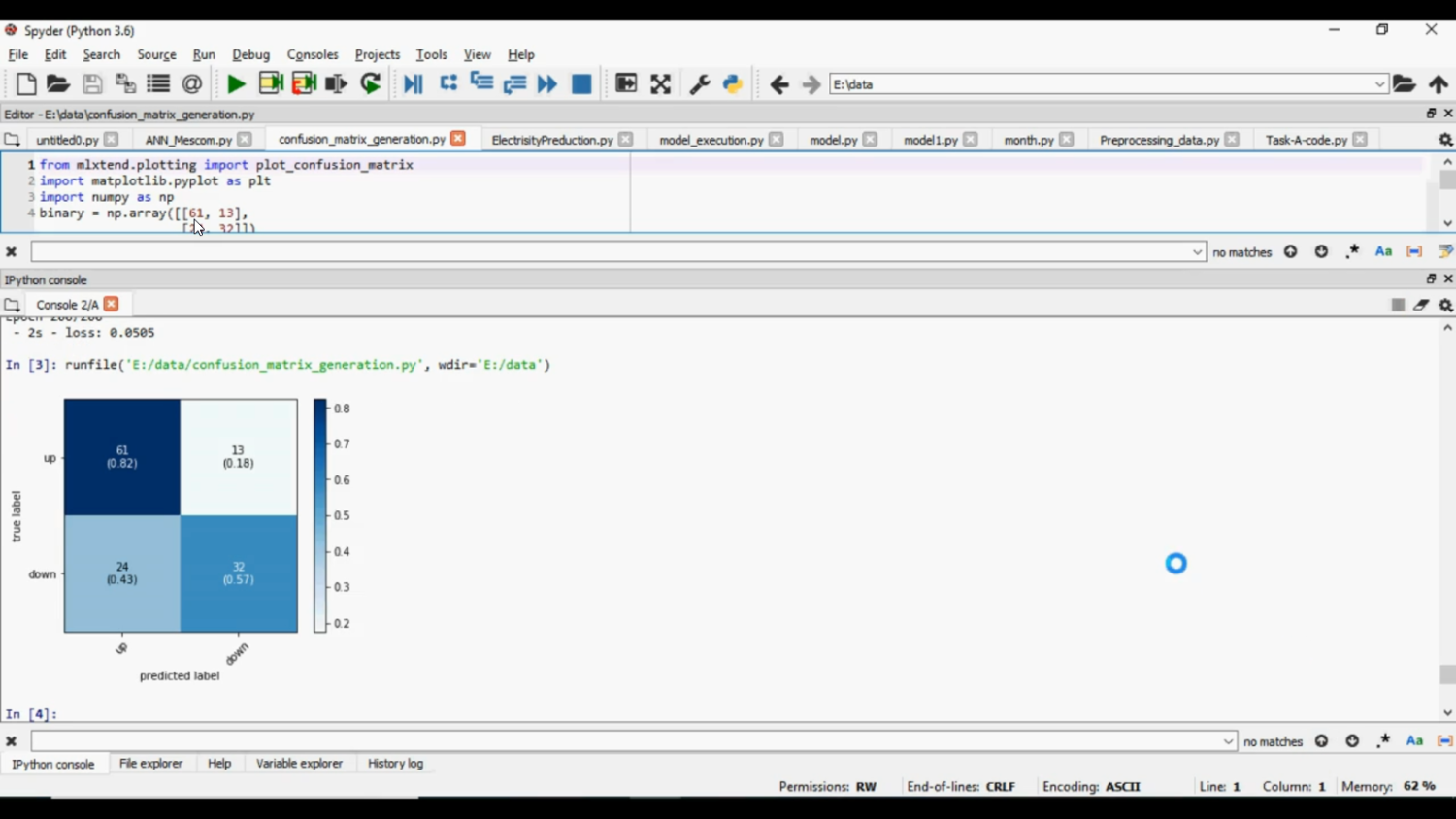Open Spyder preferences with the wrench icon

click(699, 84)
